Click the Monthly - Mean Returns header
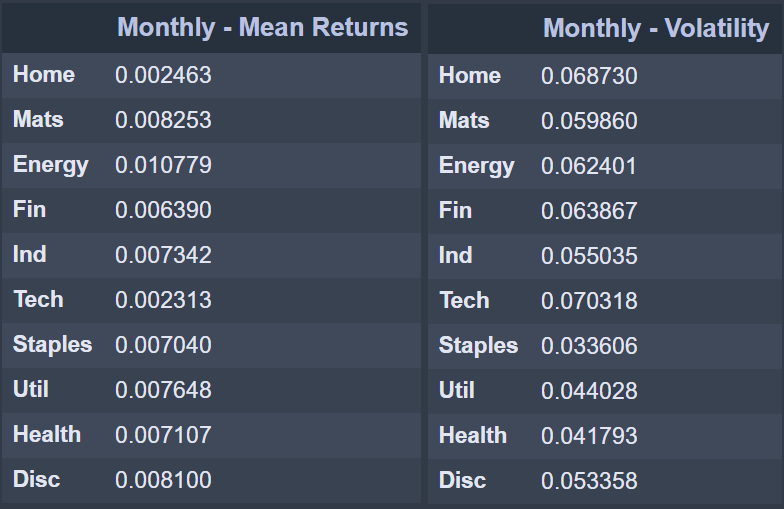 pos(262,27)
